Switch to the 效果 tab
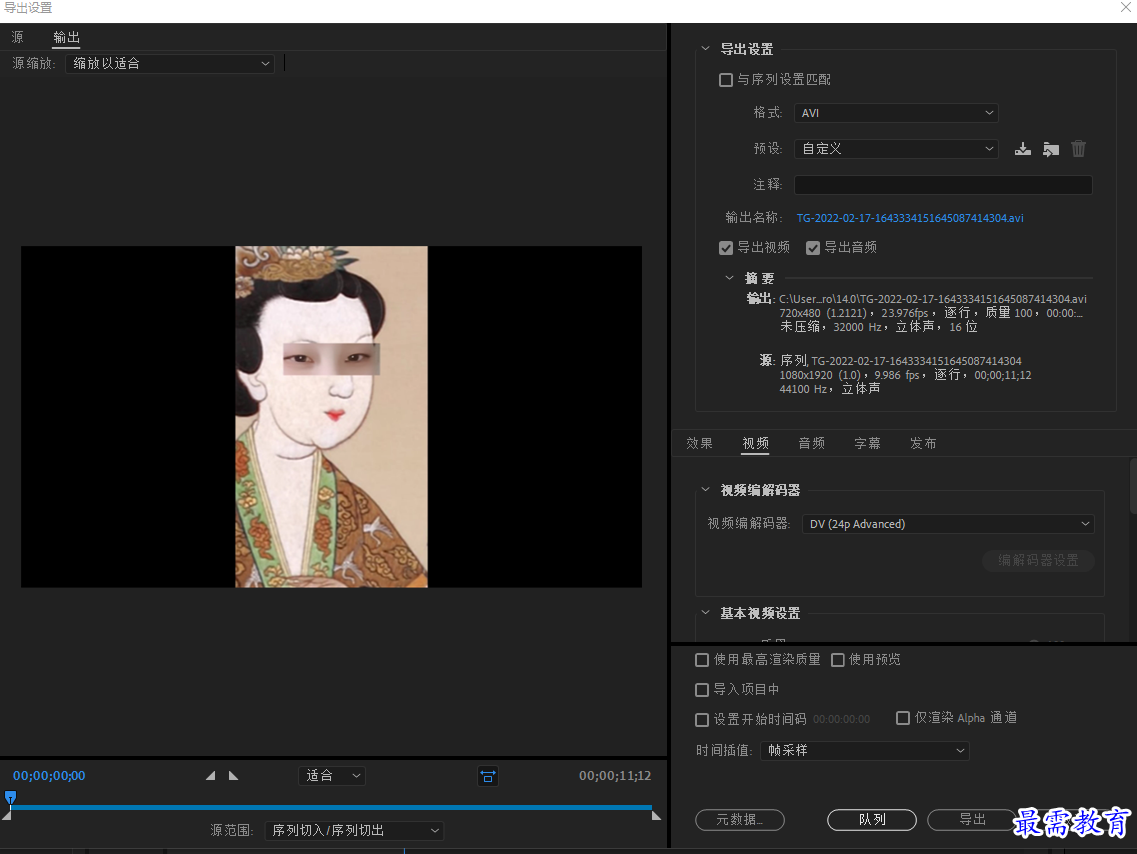The width and height of the screenshot is (1137, 854). 699,443
